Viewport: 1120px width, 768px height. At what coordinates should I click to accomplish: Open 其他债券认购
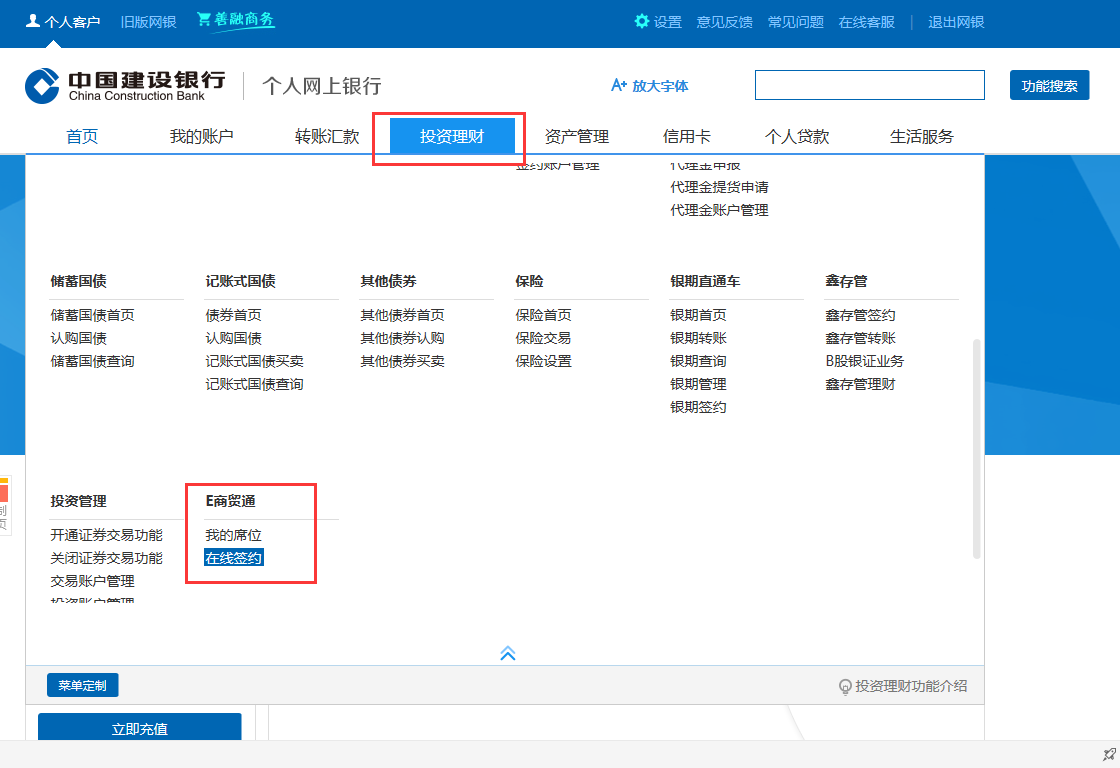pyautogui.click(x=402, y=338)
